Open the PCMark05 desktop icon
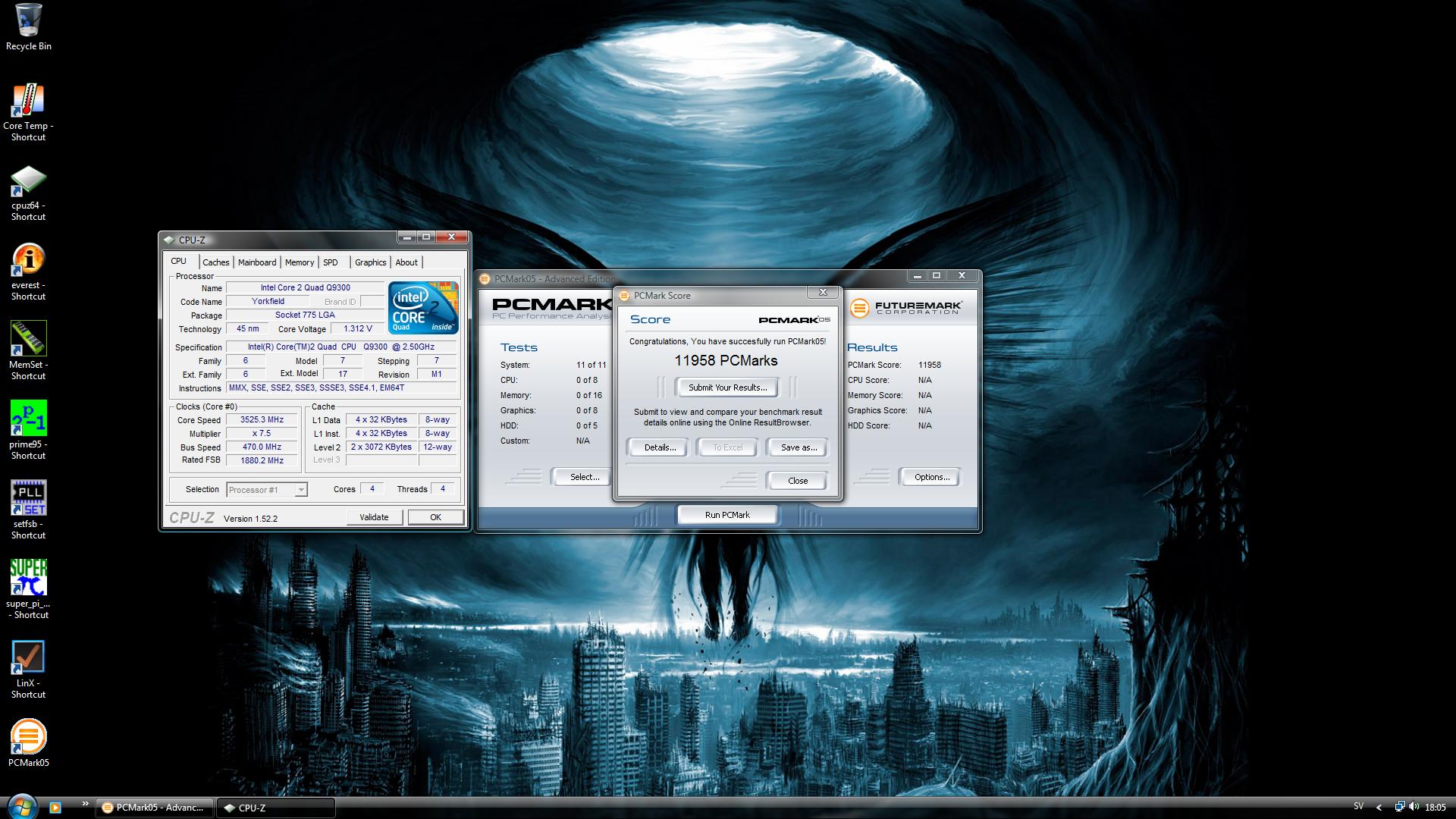Viewport: 1456px width, 819px height. click(28, 743)
